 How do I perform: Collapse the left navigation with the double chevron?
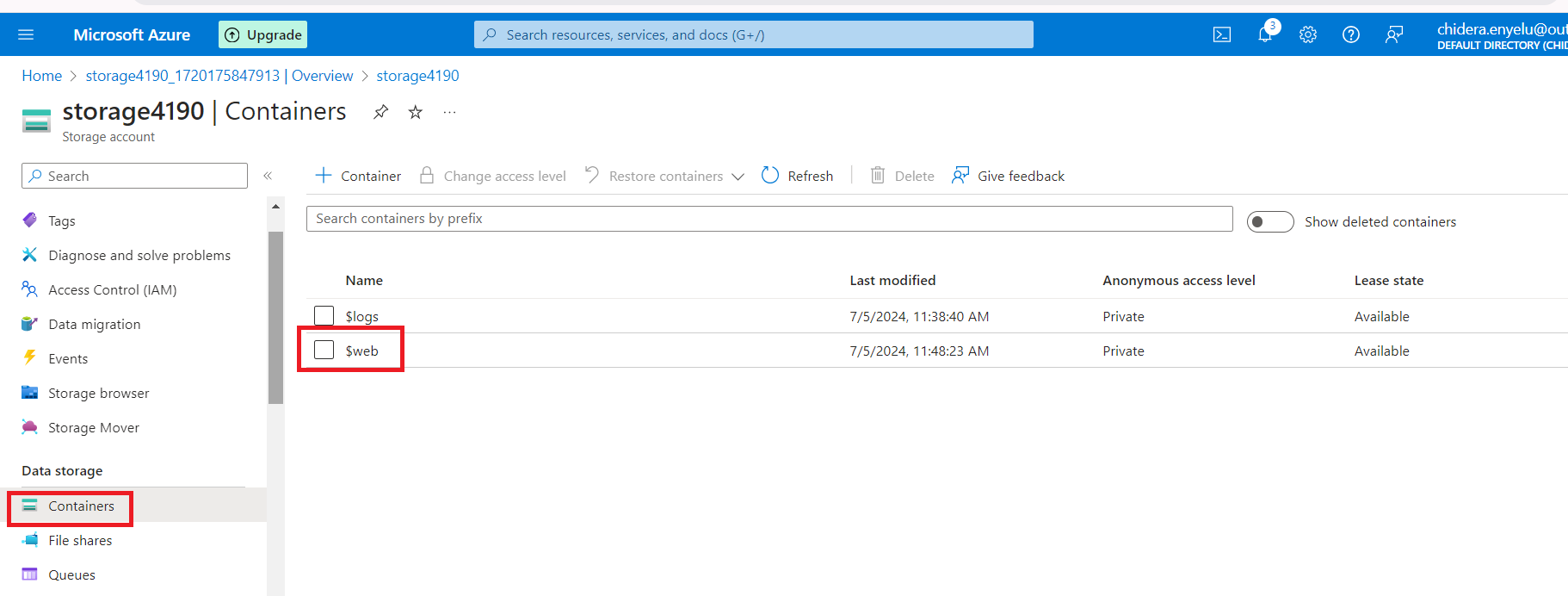(x=268, y=176)
